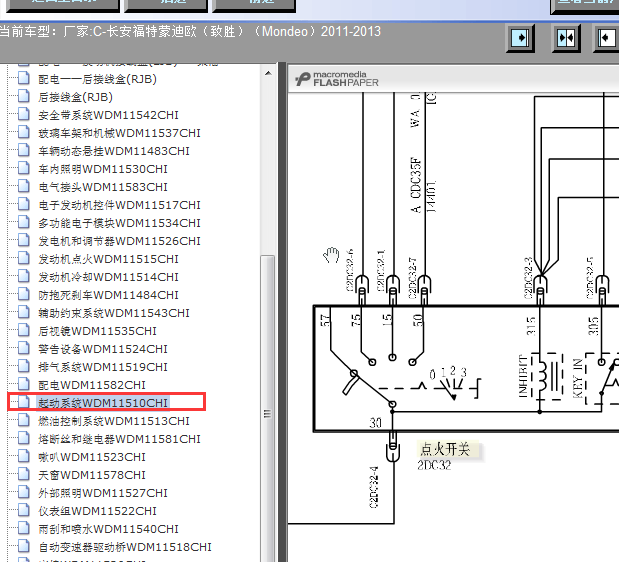Image resolution: width=619 pixels, height=562 pixels.
Task: Select highlighted 起动系统WDM11510CHI item
Action: point(103,403)
